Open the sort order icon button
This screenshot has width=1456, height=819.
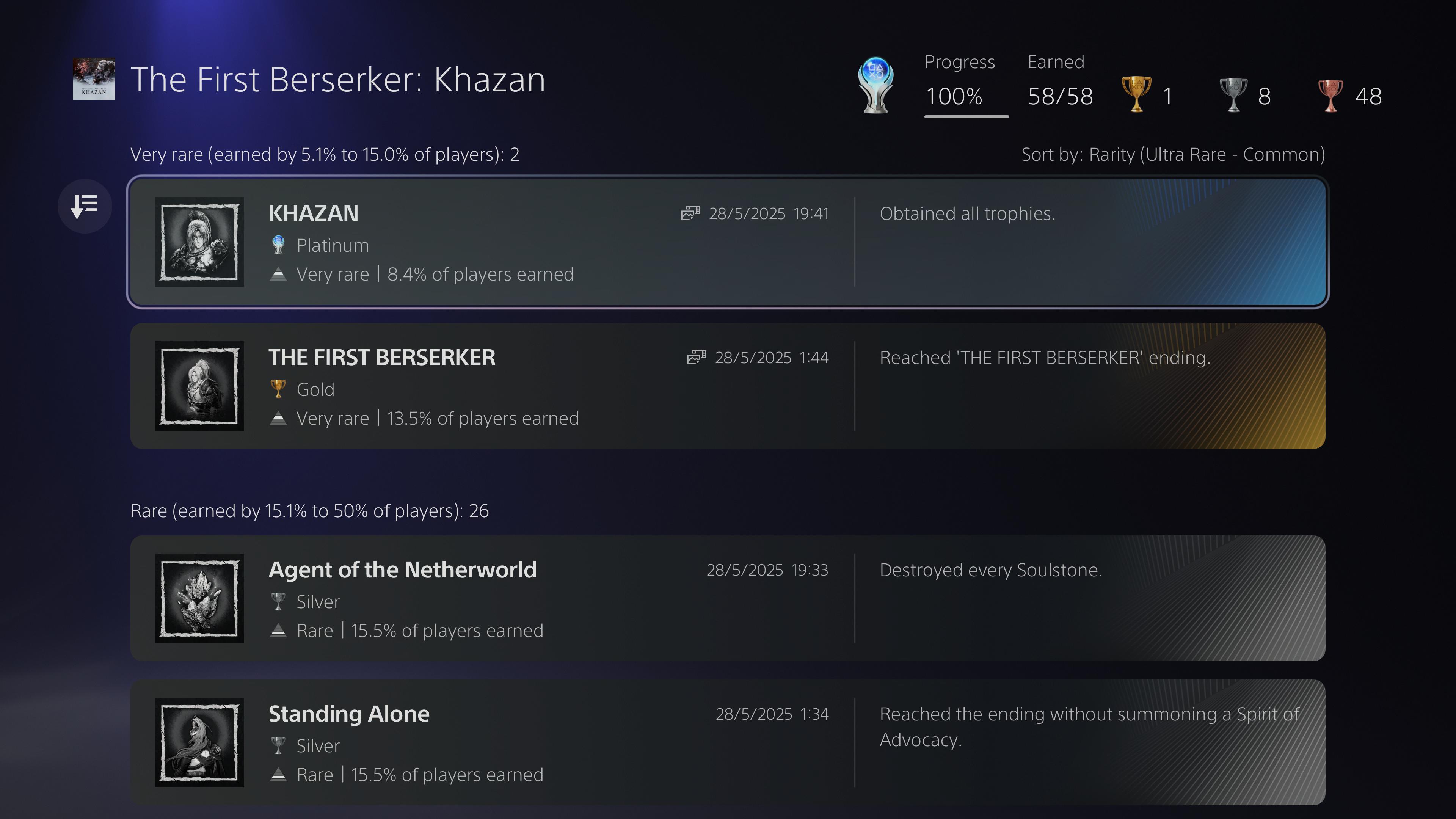(x=85, y=206)
